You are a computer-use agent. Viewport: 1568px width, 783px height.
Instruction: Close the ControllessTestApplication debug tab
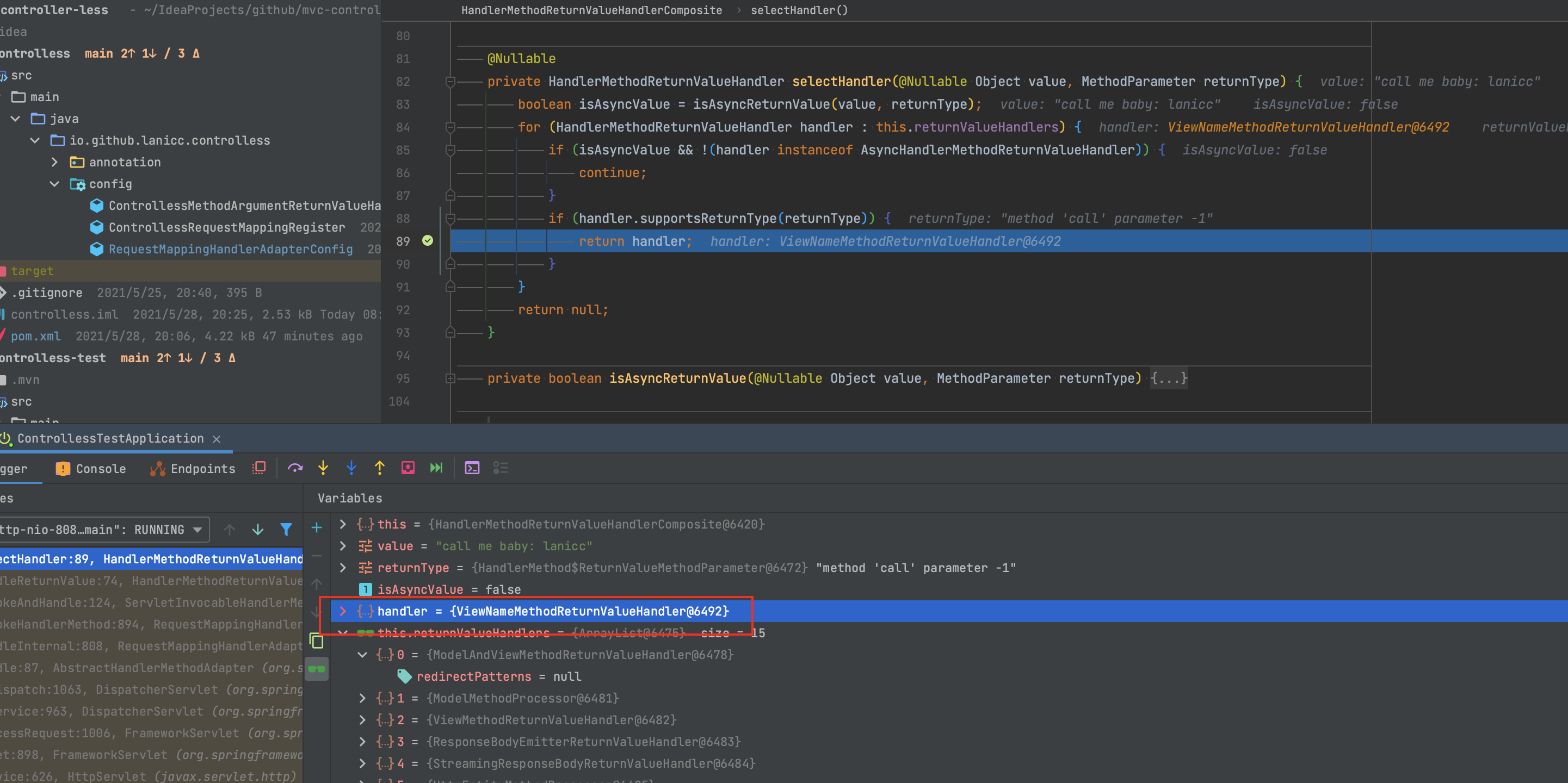[x=217, y=439]
